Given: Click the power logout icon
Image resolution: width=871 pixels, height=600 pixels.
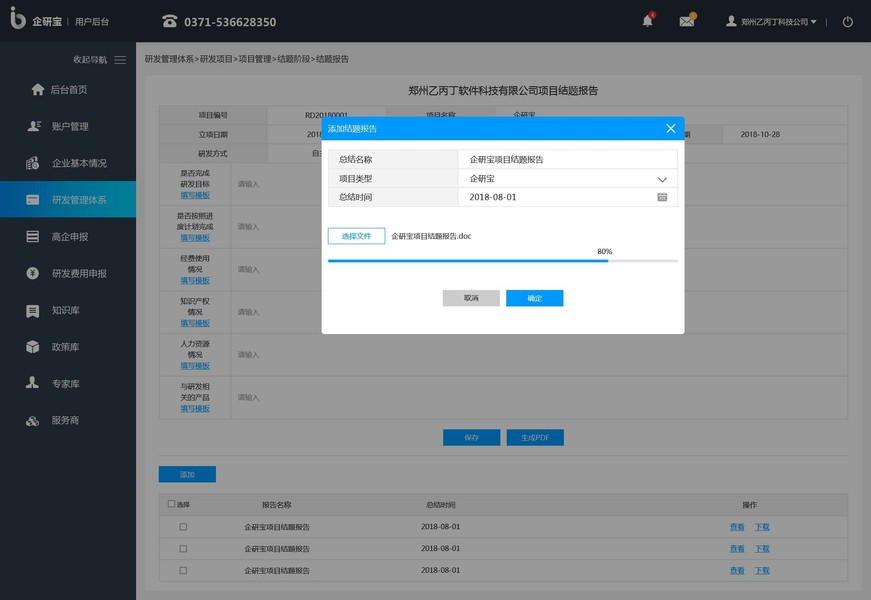Looking at the screenshot, I should 847,22.
